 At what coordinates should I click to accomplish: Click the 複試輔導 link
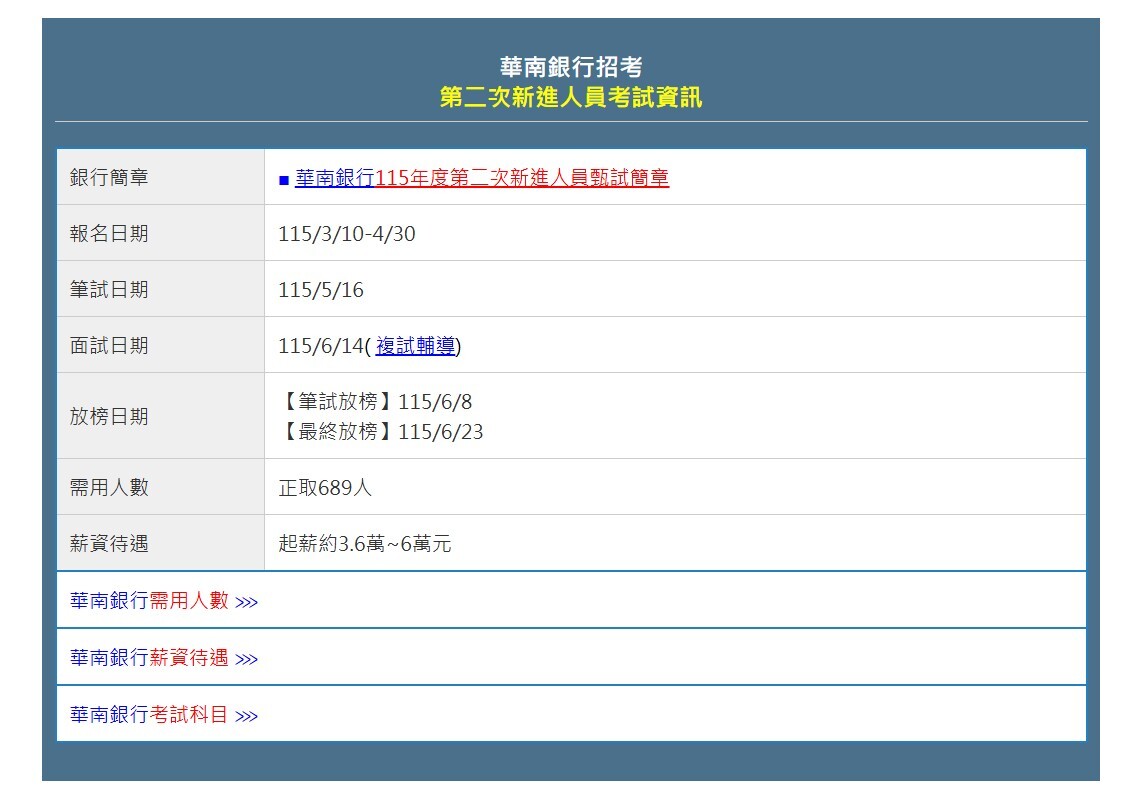[x=415, y=346]
